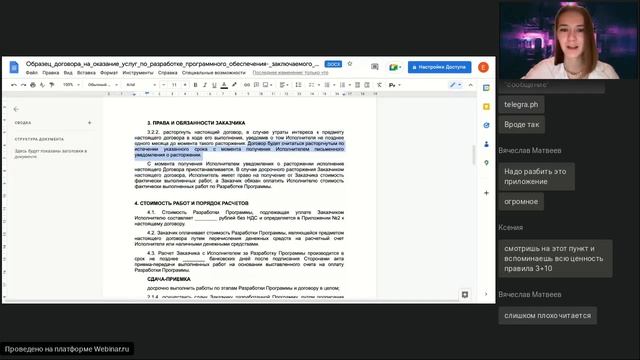Star the document
The width and height of the screenshot is (640, 360).
pos(350,64)
